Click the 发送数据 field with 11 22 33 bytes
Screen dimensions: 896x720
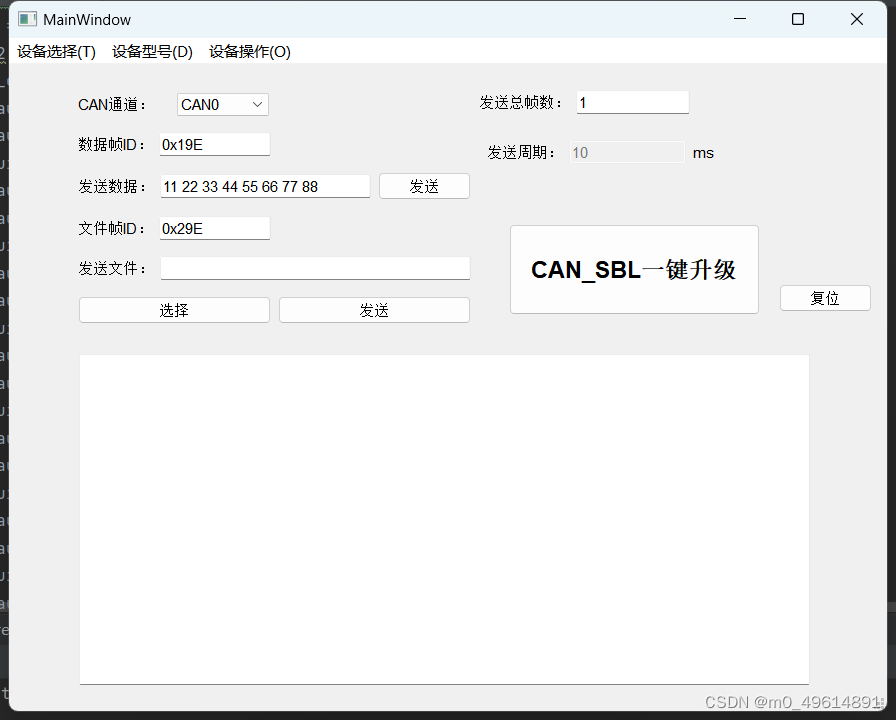(265, 186)
